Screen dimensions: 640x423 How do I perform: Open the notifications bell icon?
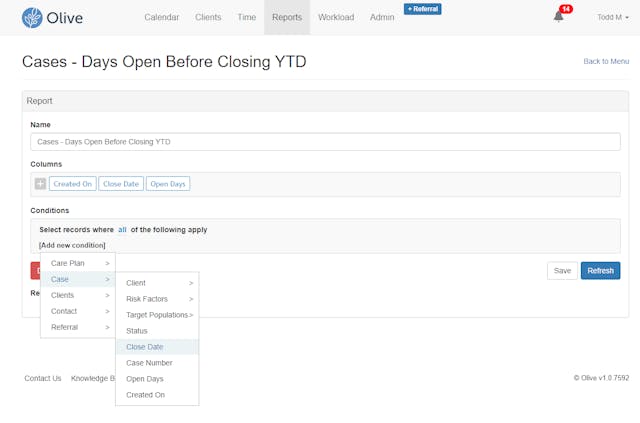tap(558, 17)
